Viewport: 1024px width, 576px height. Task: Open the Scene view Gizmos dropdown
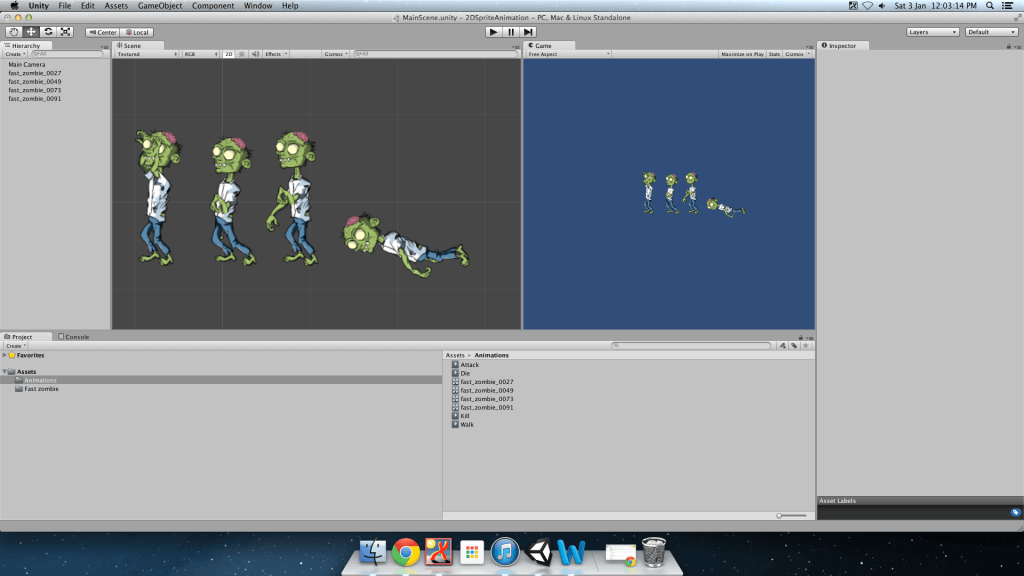tap(336, 54)
